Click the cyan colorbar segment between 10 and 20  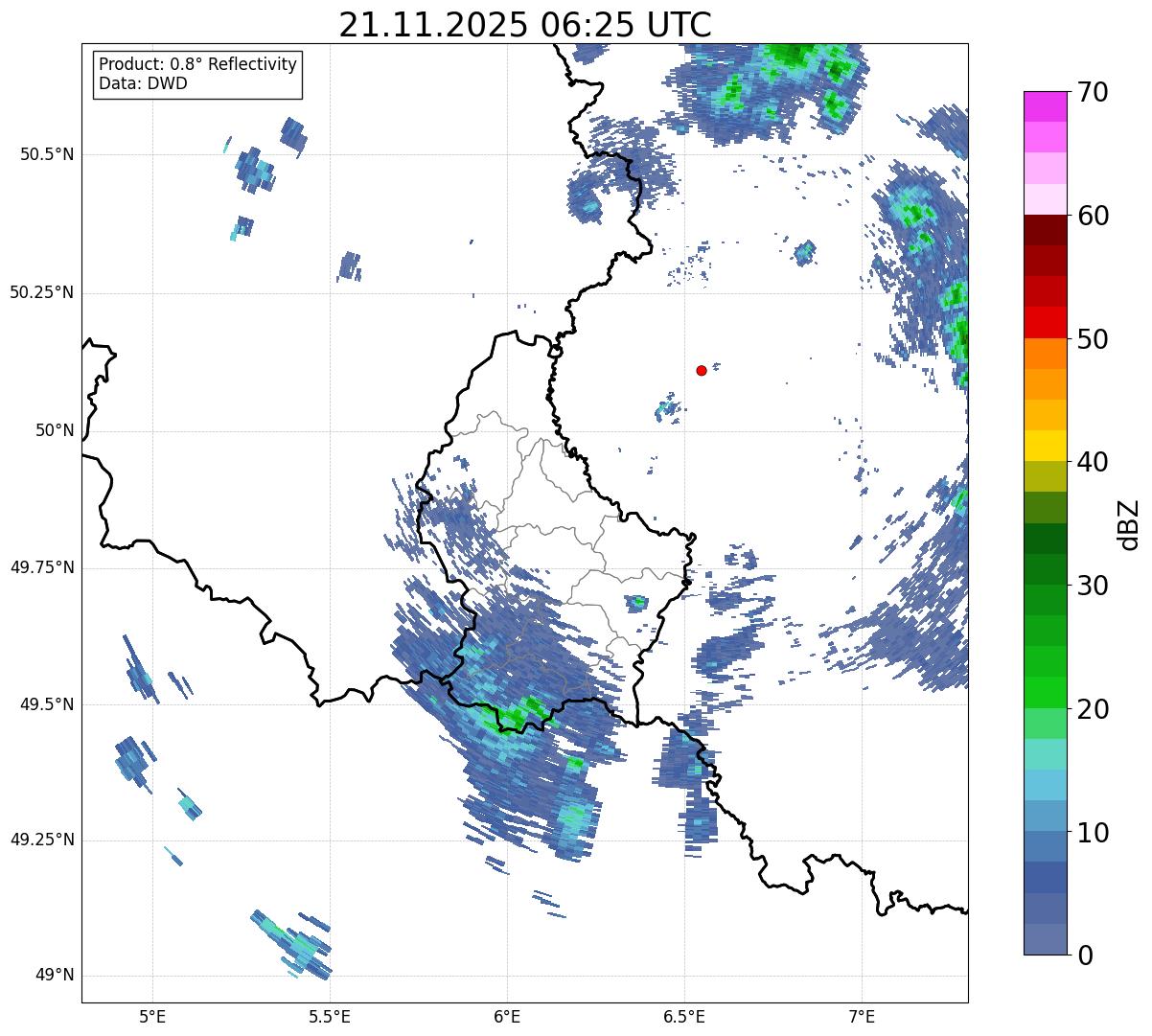tap(1046, 785)
